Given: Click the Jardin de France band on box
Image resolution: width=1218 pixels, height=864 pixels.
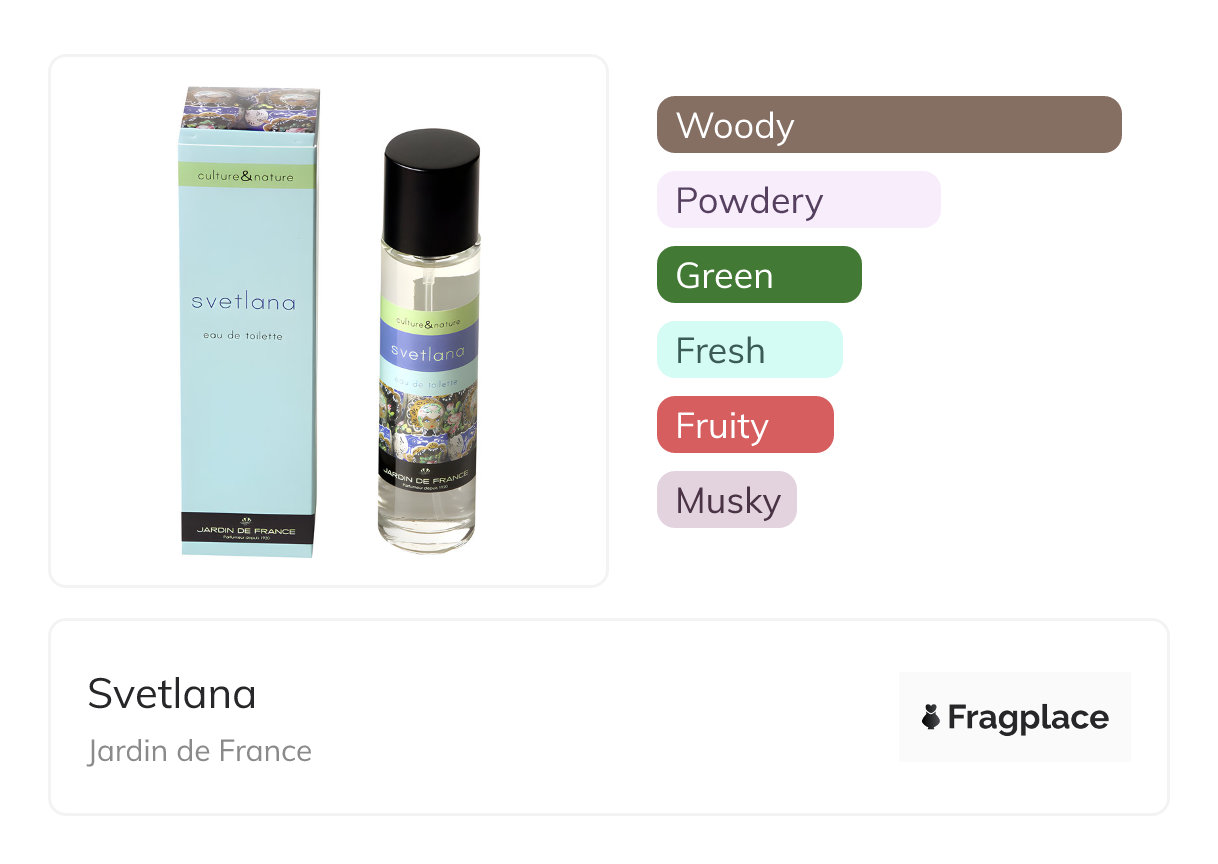Looking at the screenshot, I should click(x=249, y=533).
